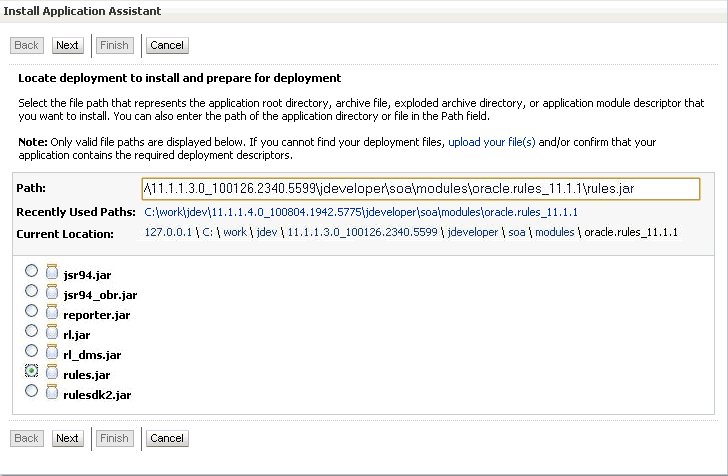This screenshot has height=476, width=728.
Task: Navigate to work folder in breadcrumb
Action: coord(235,232)
